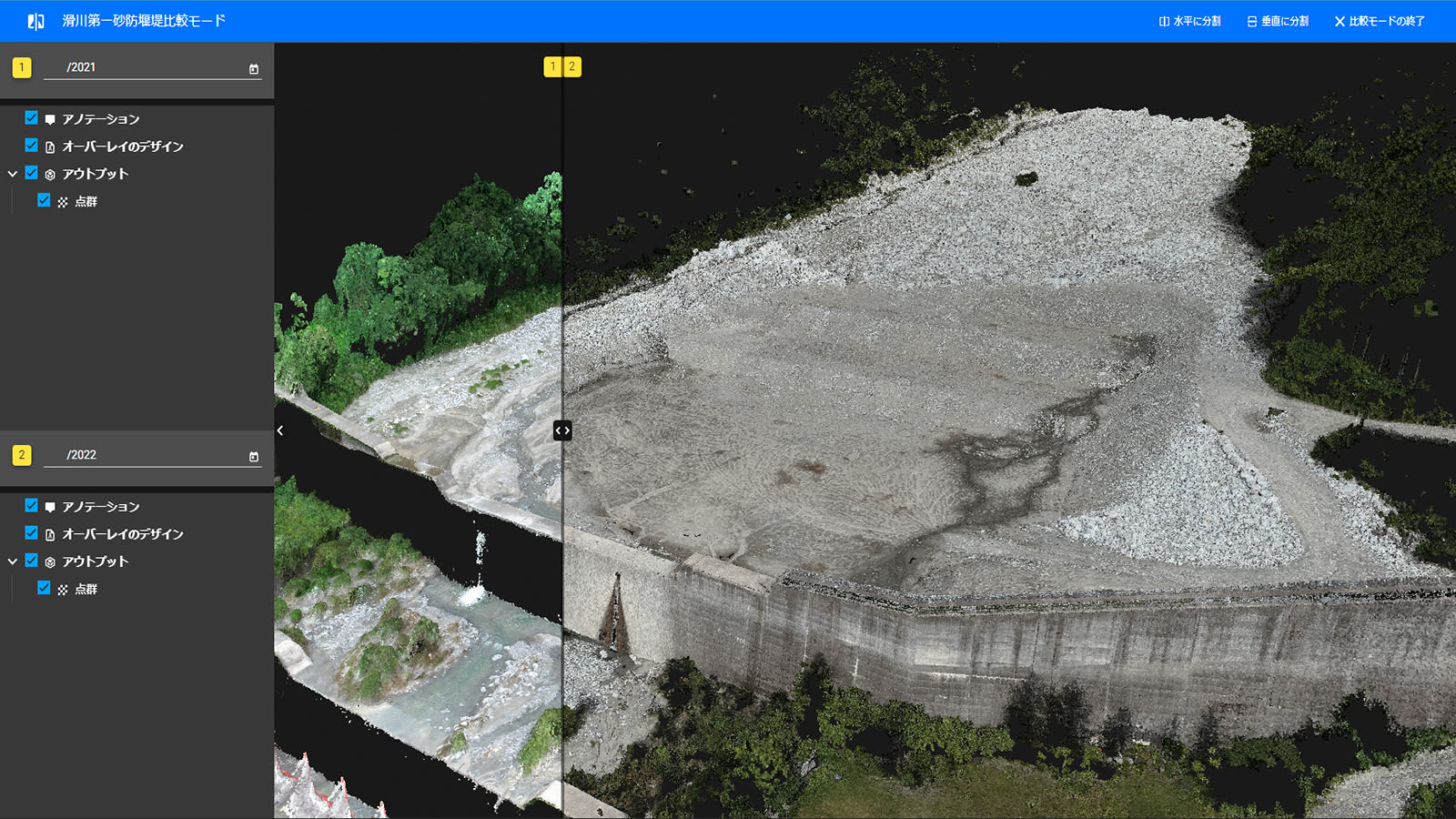Image resolution: width=1456 pixels, height=819 pixels.
Task: Disable the 点群 checkbox in 2022 panel
Action: coord(43,589)
